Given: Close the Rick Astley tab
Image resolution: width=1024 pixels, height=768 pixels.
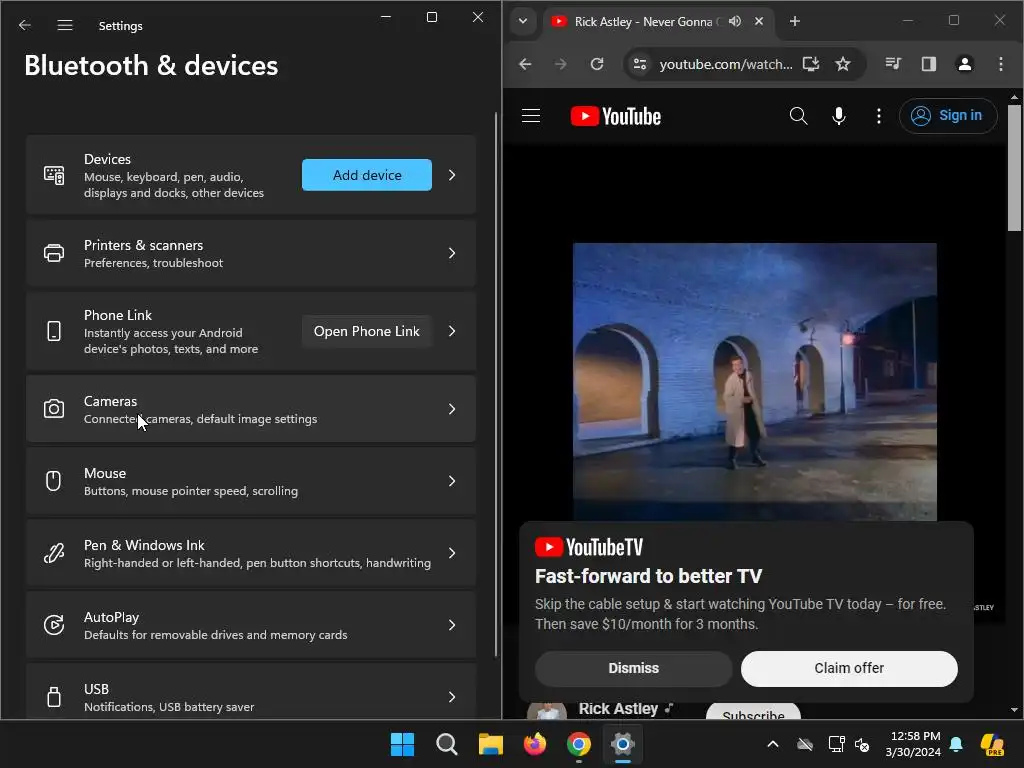Looking at the screenshot, I should [x=759, y=22].
